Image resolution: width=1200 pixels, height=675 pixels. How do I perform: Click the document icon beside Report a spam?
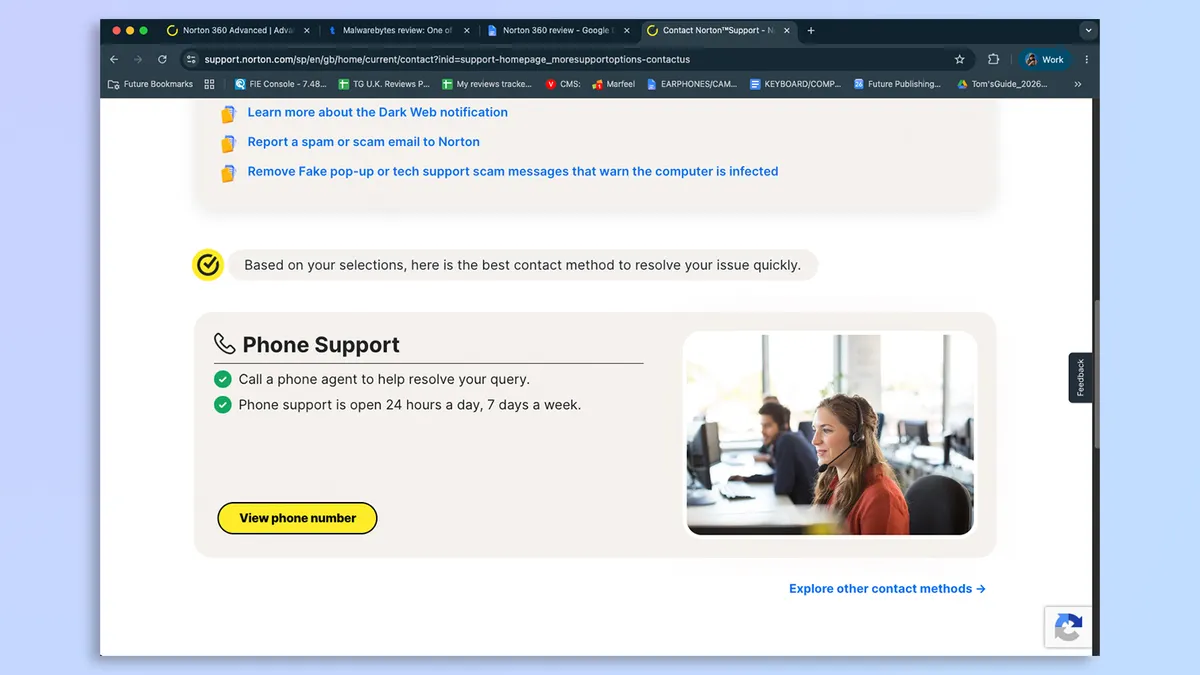228,144
